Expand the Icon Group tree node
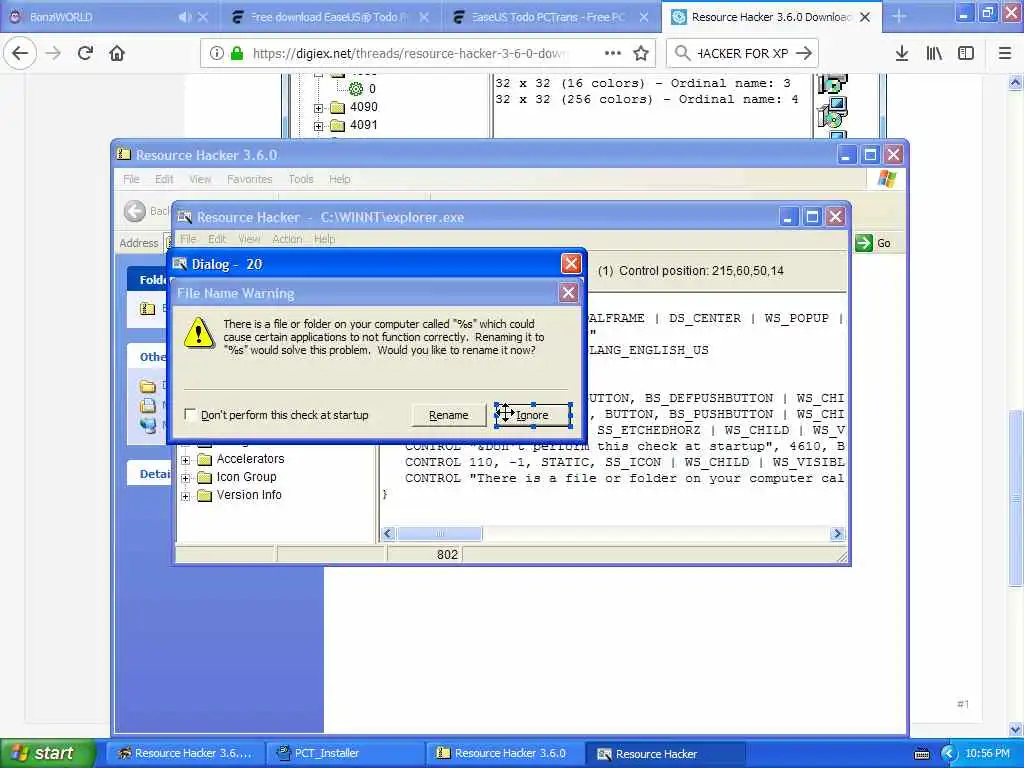This screenshot has height=768, width=1024. click(x=185, y=478)
